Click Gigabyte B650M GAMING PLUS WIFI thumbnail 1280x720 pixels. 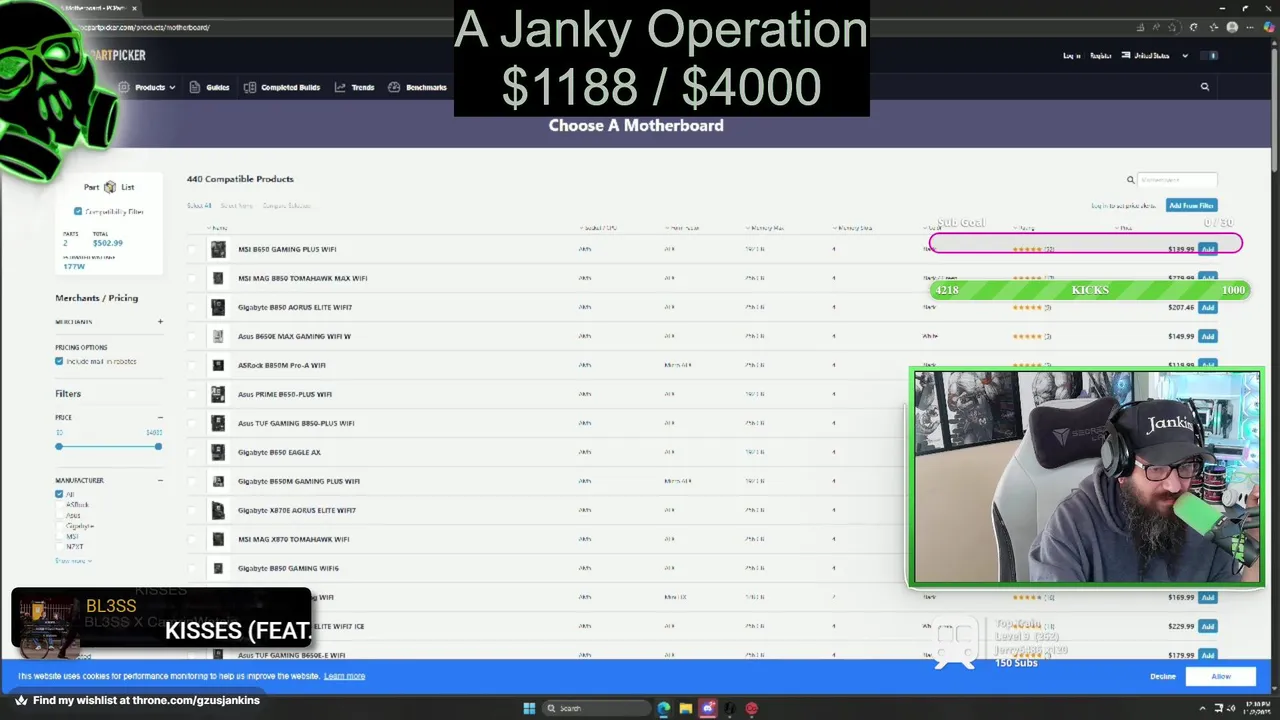pyautogui.click(x=218, y=481)
